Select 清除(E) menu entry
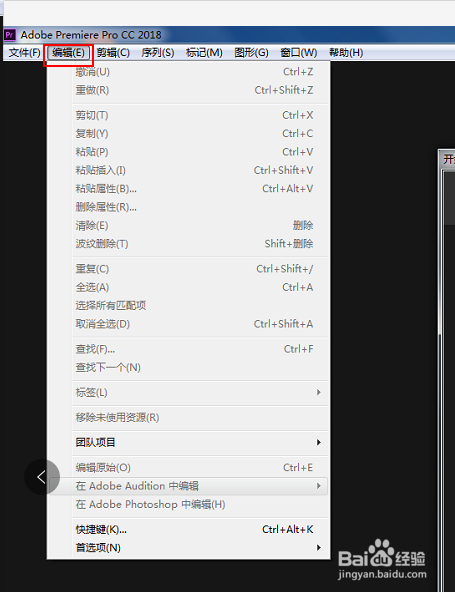Screen dimensions: 455x592 coord(189,225)
